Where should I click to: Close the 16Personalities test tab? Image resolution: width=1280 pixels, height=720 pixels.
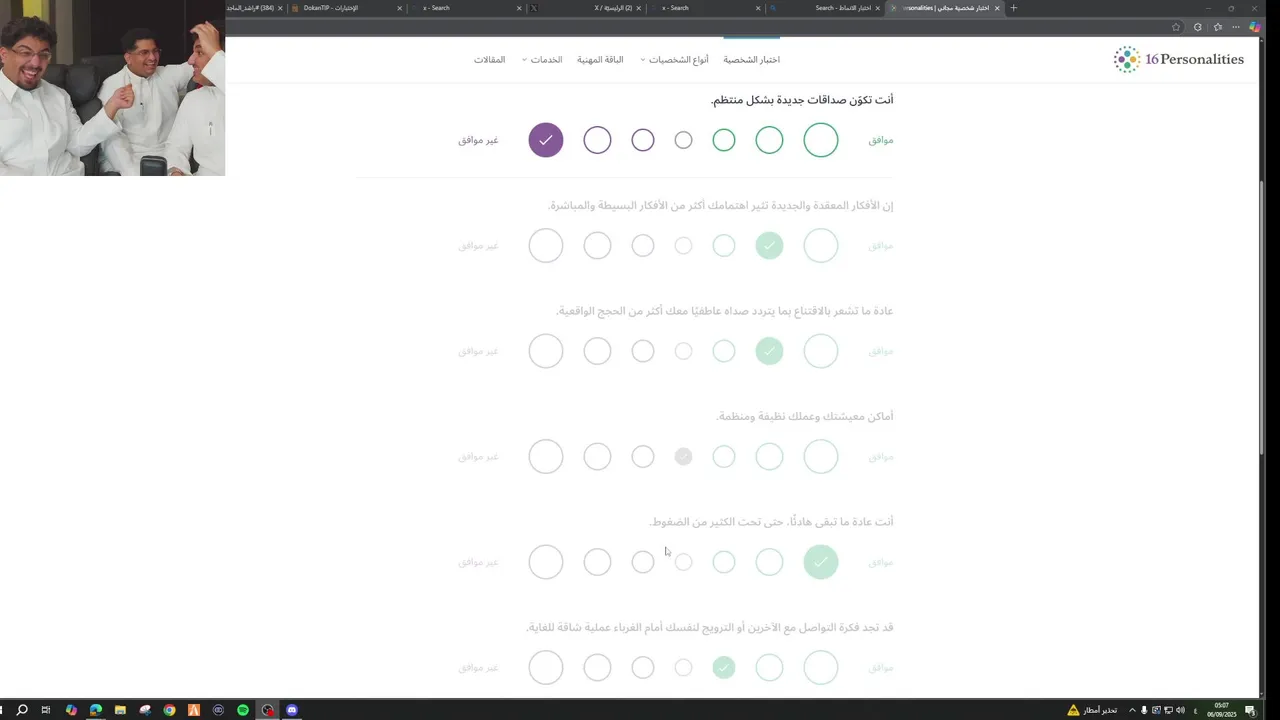coord(997,8)
